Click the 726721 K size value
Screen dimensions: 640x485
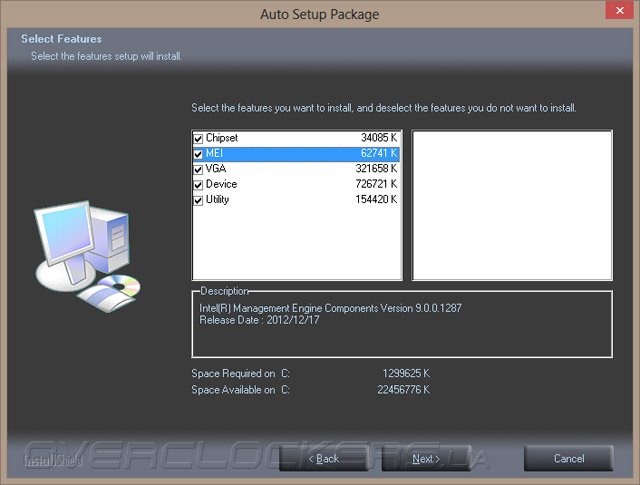point(376,184)
